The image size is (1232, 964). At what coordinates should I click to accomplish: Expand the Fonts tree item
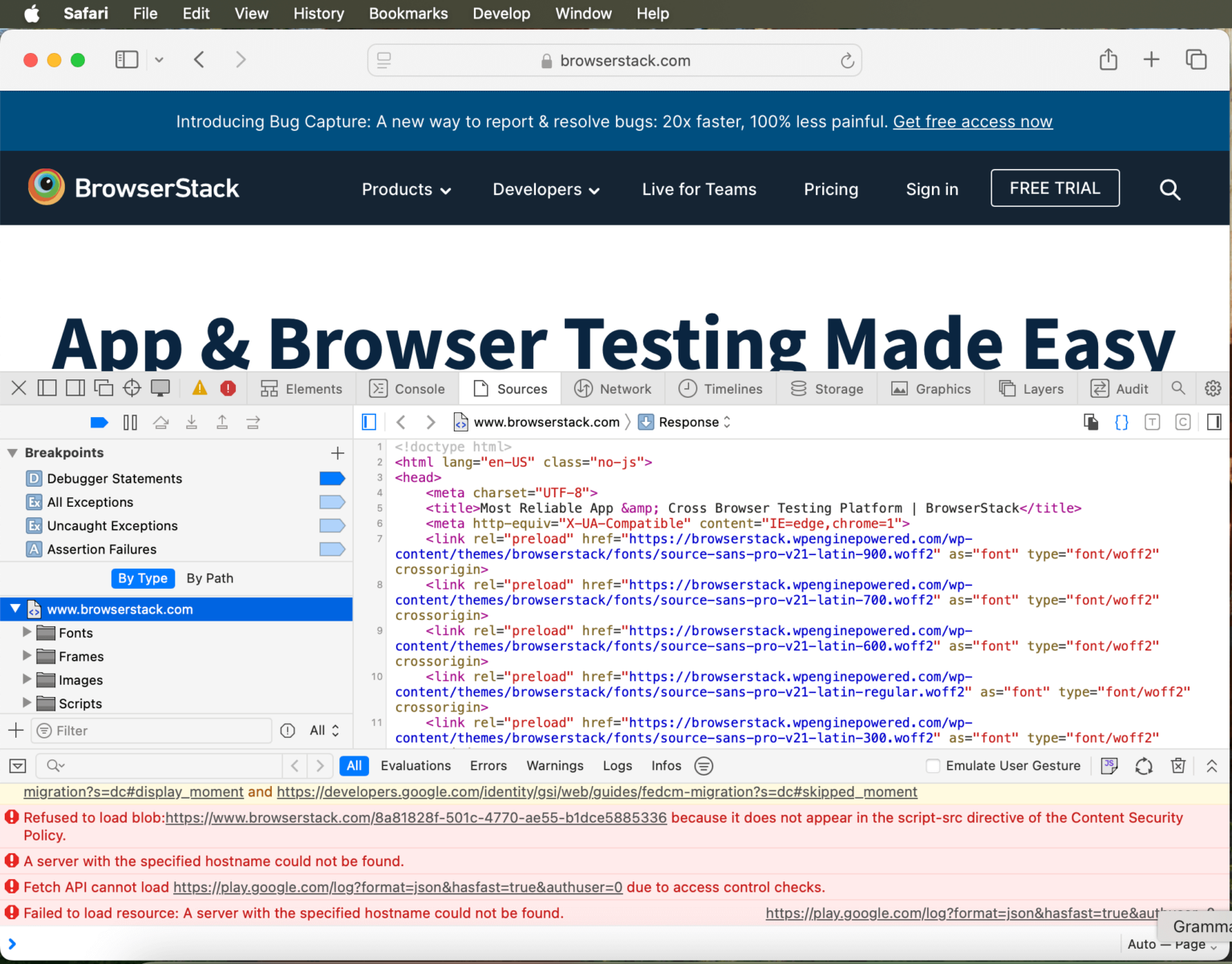[27, 633]
